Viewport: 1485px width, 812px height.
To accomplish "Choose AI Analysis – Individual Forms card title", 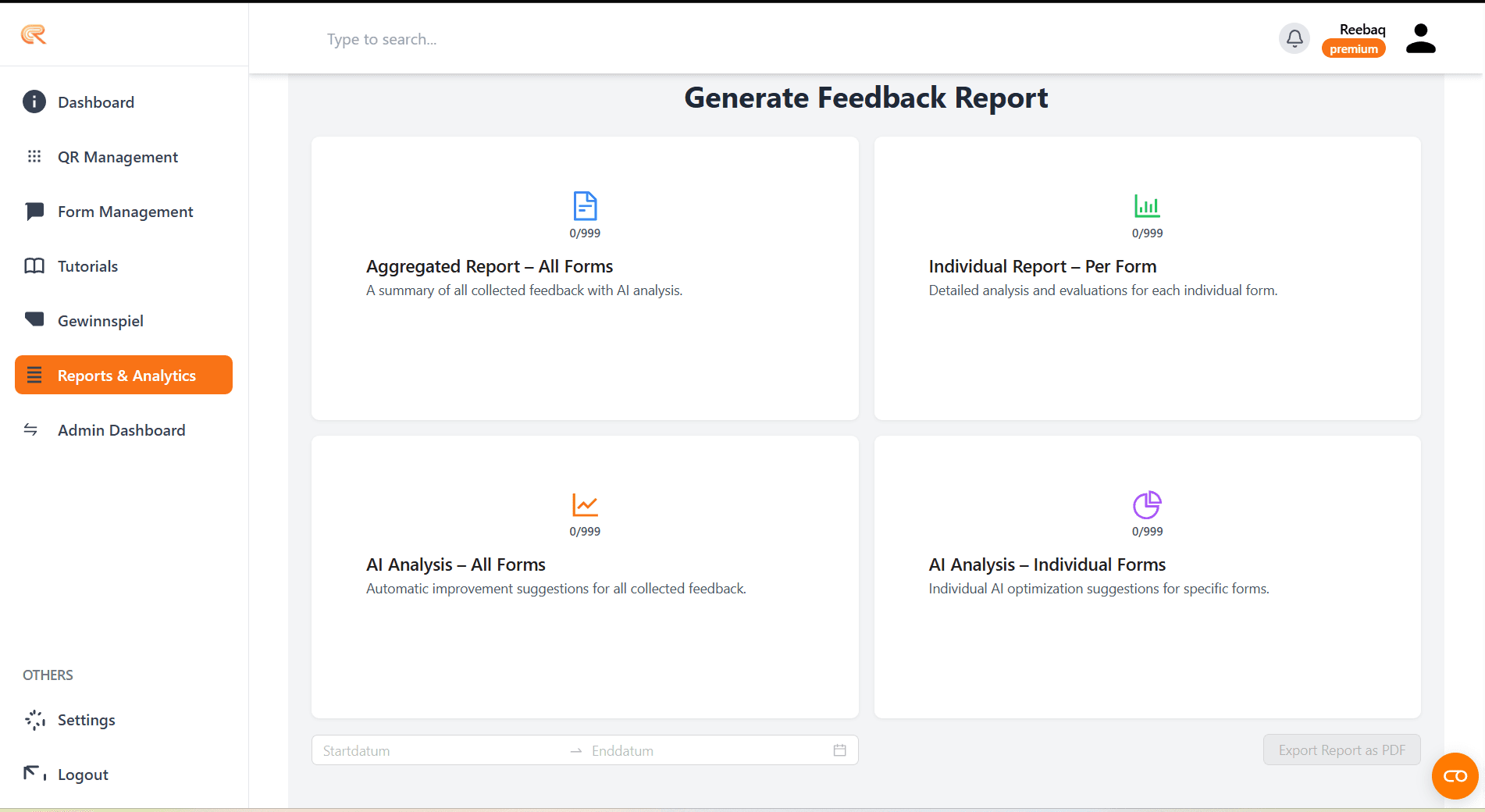I will pos(1047,564).
